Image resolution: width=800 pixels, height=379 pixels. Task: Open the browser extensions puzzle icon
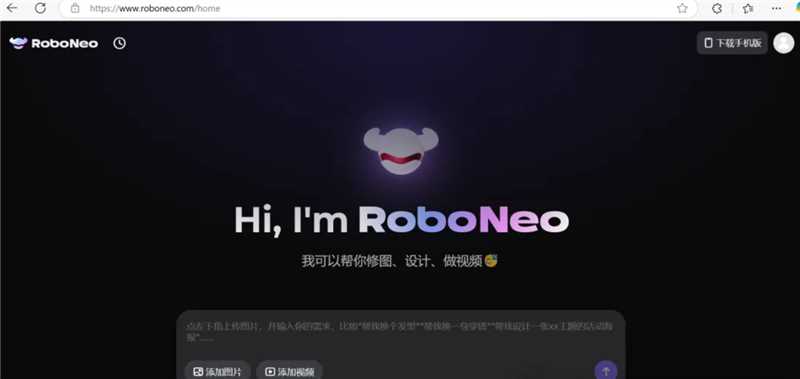(717, 8)
